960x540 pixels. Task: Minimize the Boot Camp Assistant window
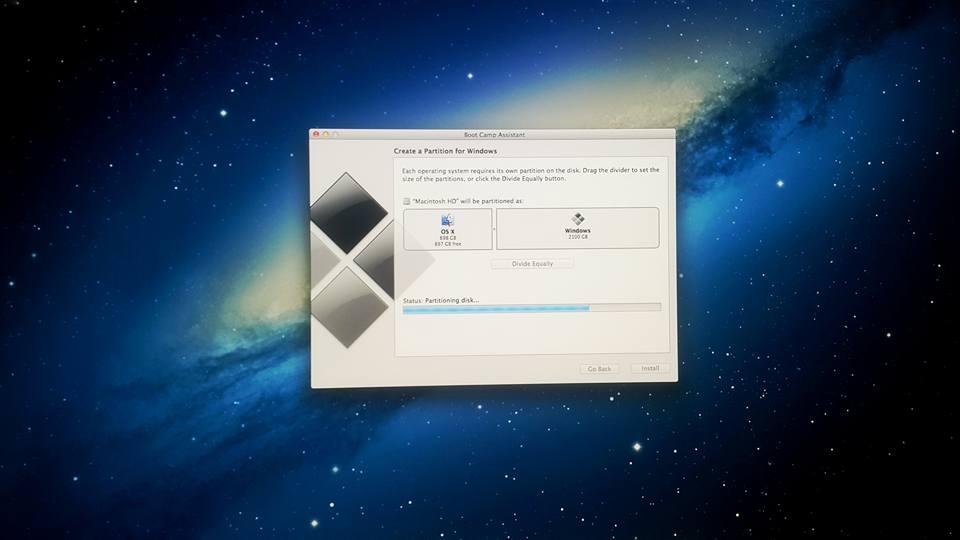[326, 134]
